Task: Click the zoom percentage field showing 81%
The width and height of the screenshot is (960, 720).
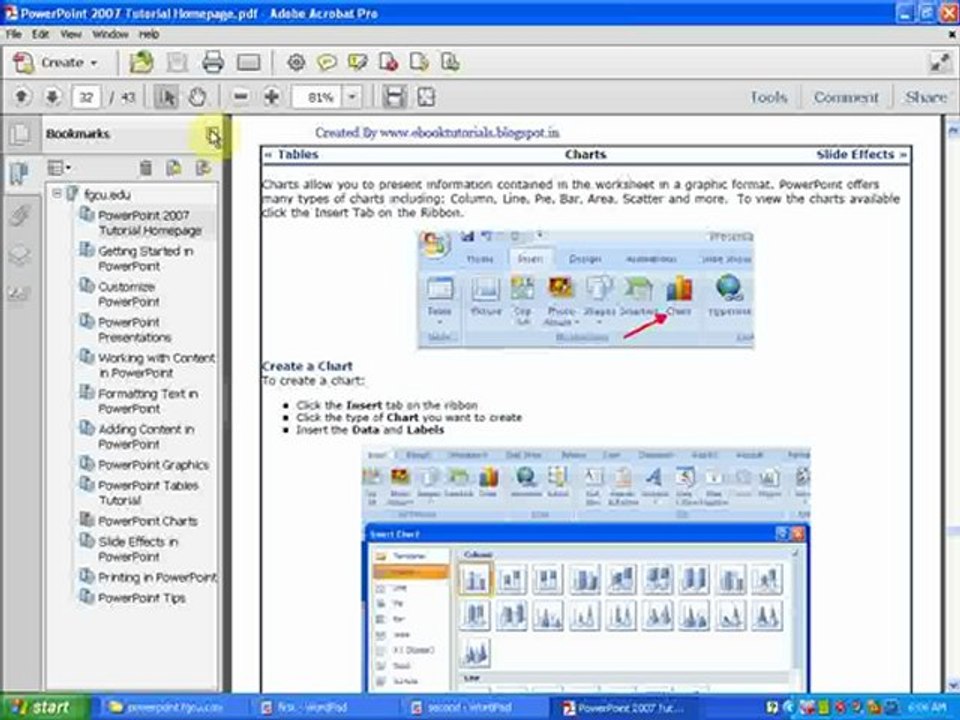Action: (318, 97)
